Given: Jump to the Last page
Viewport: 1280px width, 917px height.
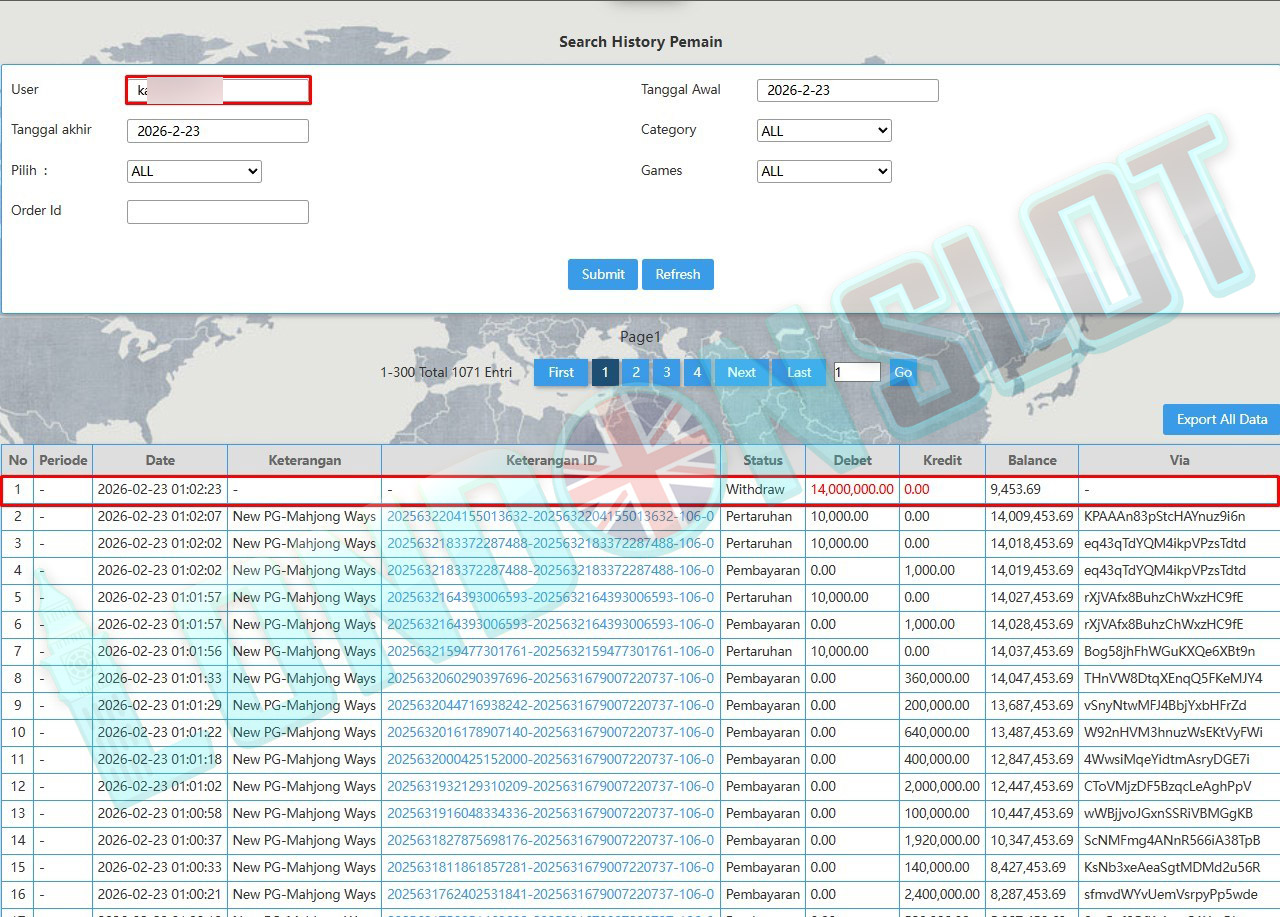Looking at the screenshot, I should pos(799,372).
